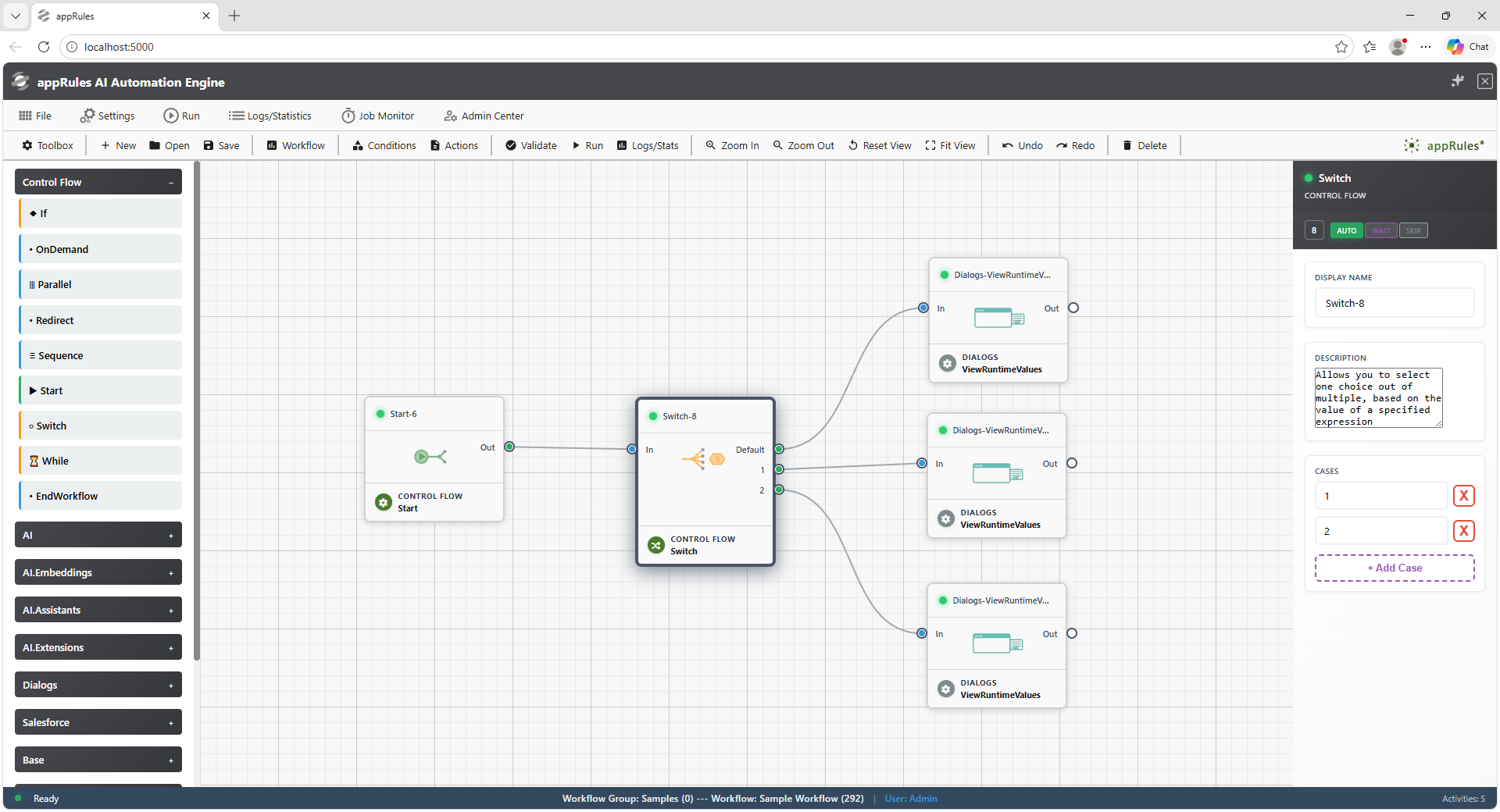
Task: Select the If control flow item
Action: (100, 213)
